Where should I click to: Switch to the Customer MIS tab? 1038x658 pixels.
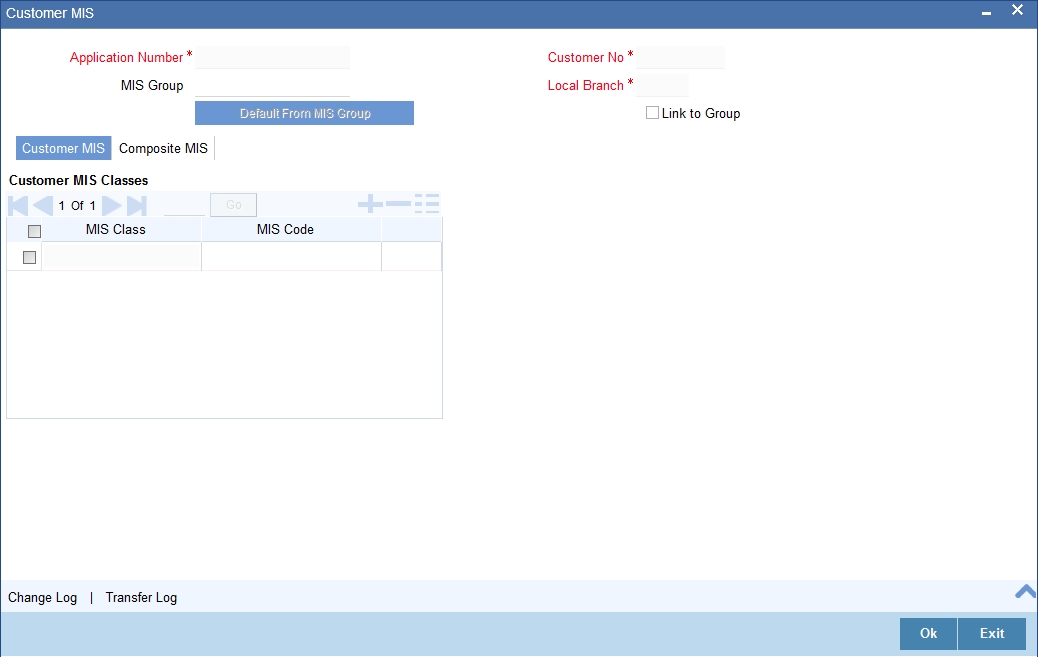(64, 148)
